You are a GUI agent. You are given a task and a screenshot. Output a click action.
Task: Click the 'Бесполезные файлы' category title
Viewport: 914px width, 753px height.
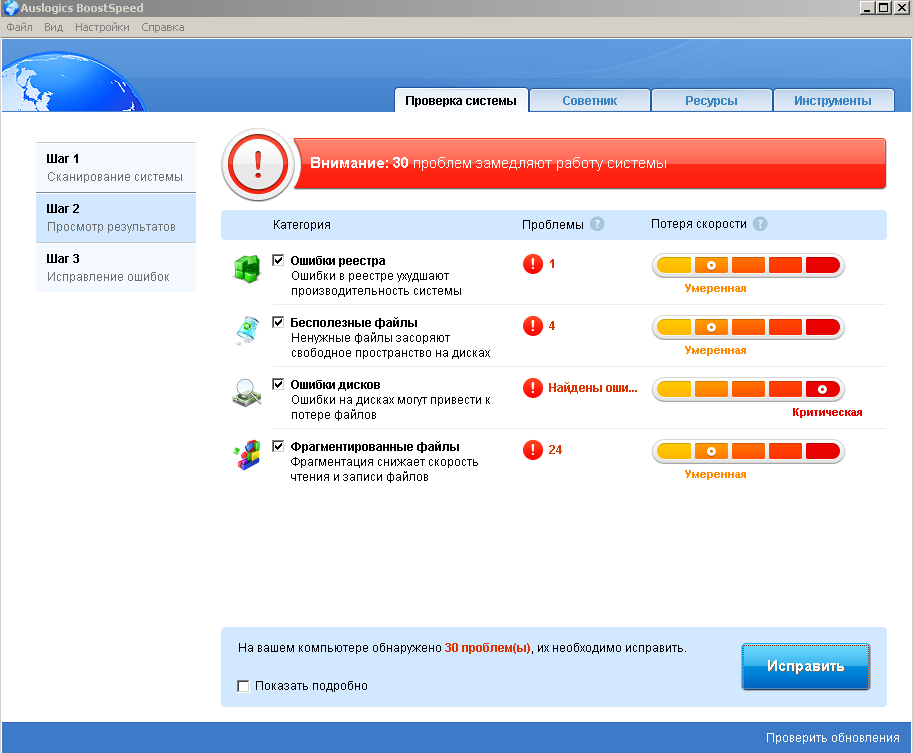point(354,322)
